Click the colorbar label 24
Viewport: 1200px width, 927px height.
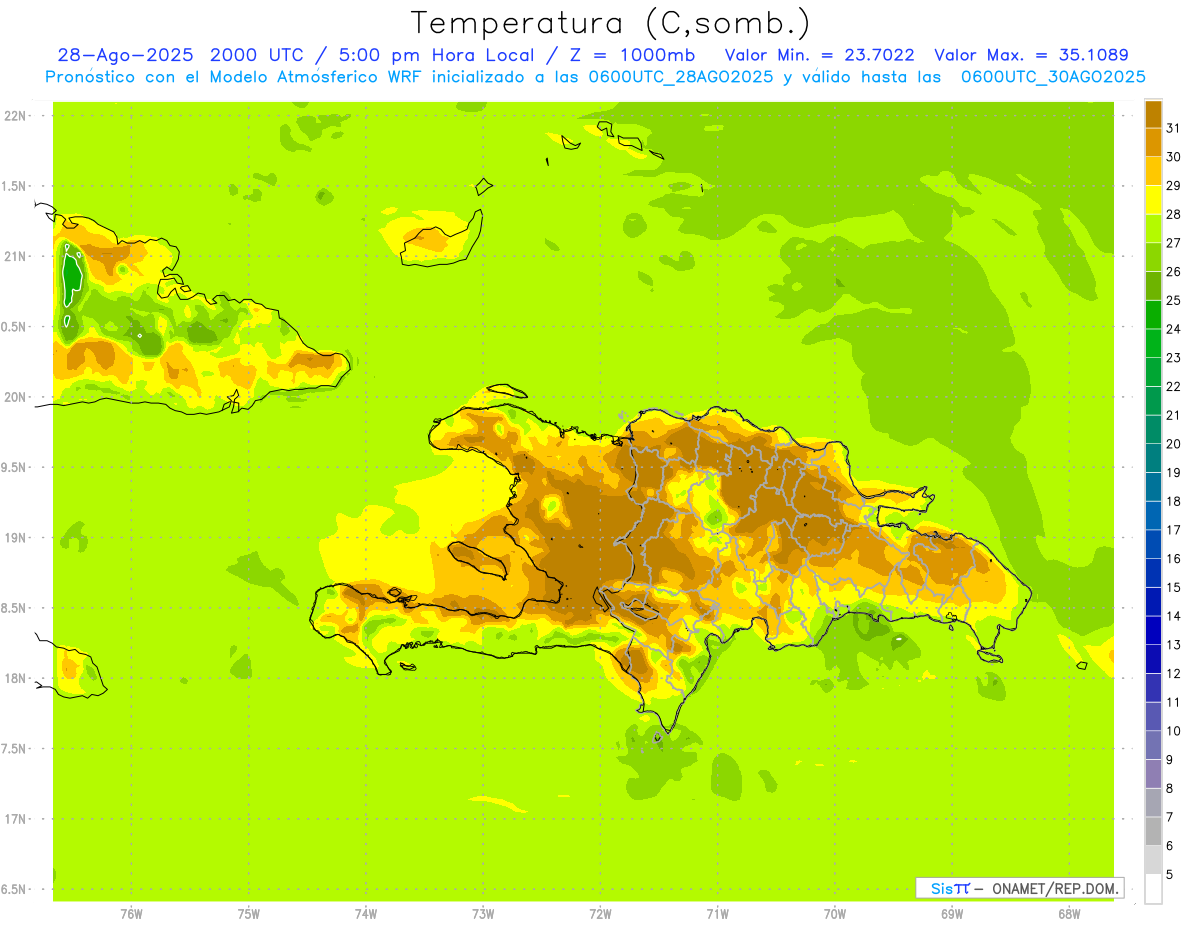click(x=1174, y=329)
